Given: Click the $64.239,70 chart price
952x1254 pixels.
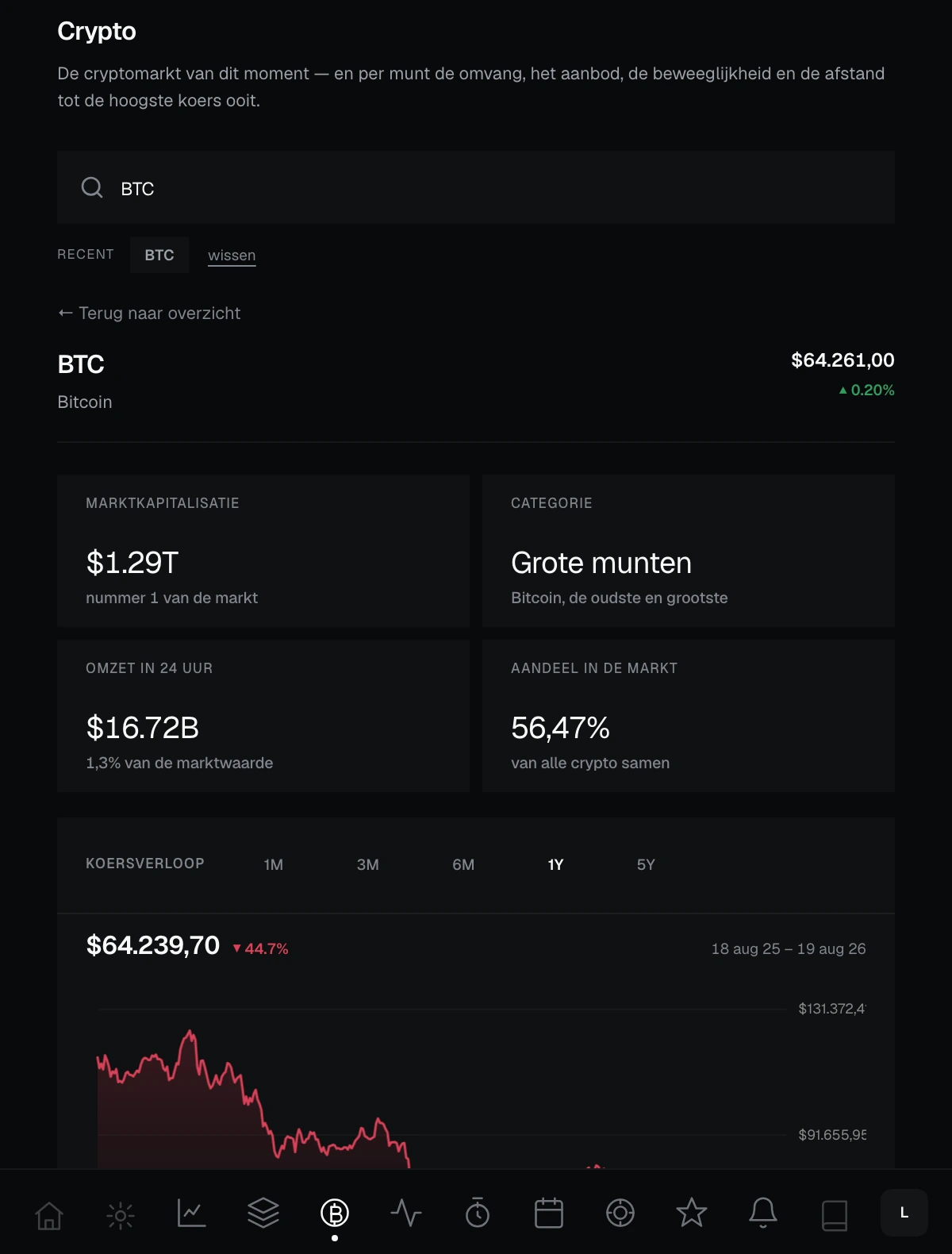Looking at the screenshot, I should coord(153,945).
